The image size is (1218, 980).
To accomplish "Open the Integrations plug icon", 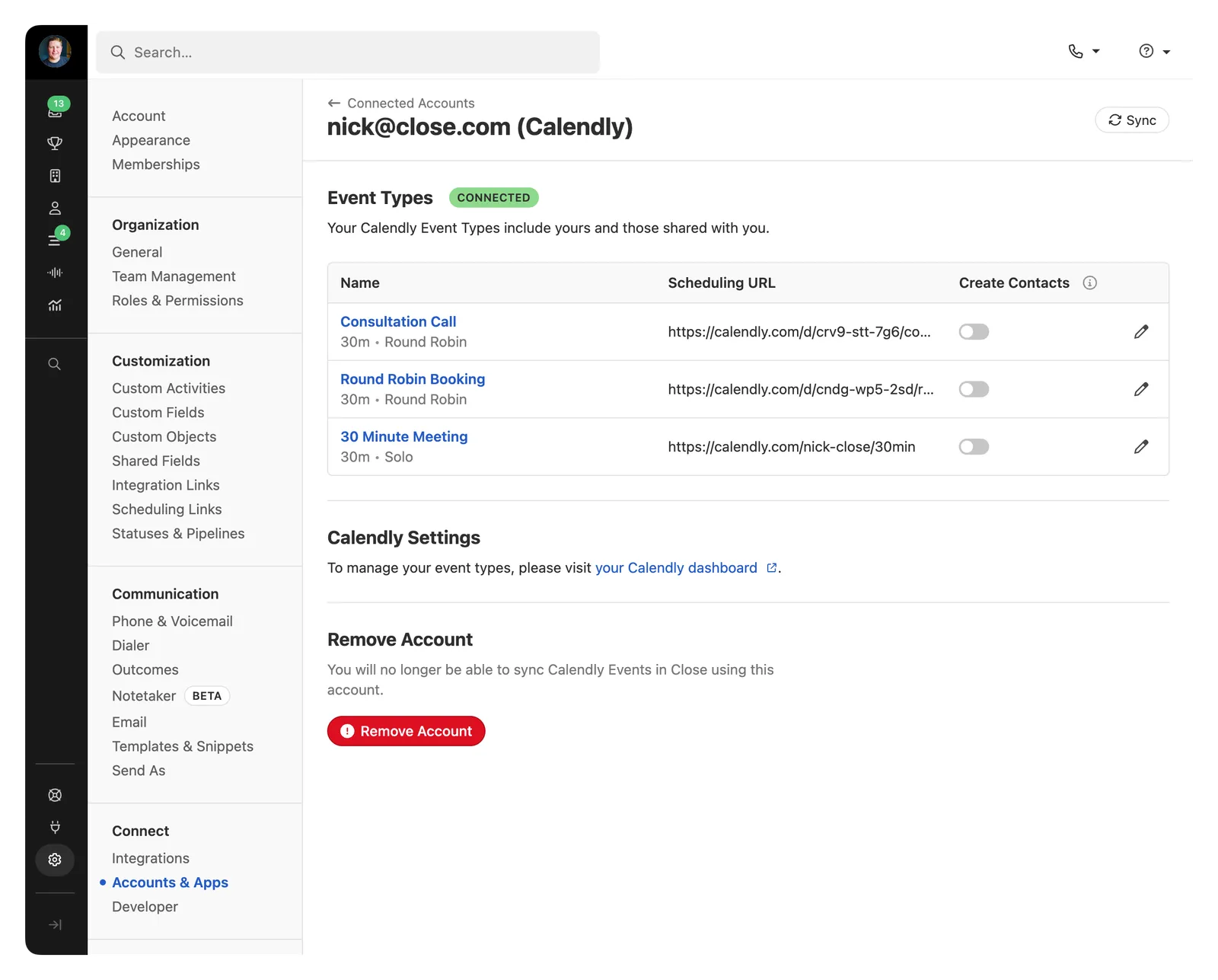I will tap(55, 827).
